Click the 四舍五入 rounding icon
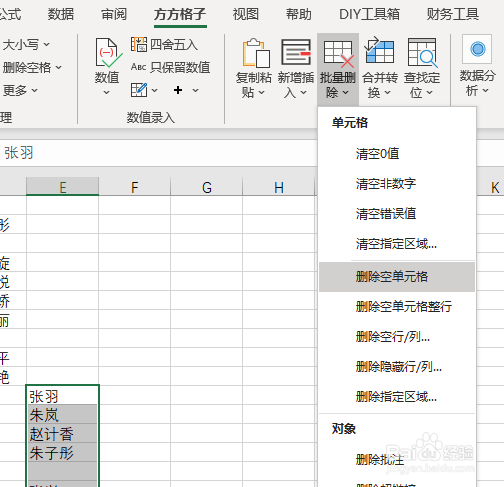Viewport: 504px width, 487px height. pyautogui.click(x=139, y=44)
